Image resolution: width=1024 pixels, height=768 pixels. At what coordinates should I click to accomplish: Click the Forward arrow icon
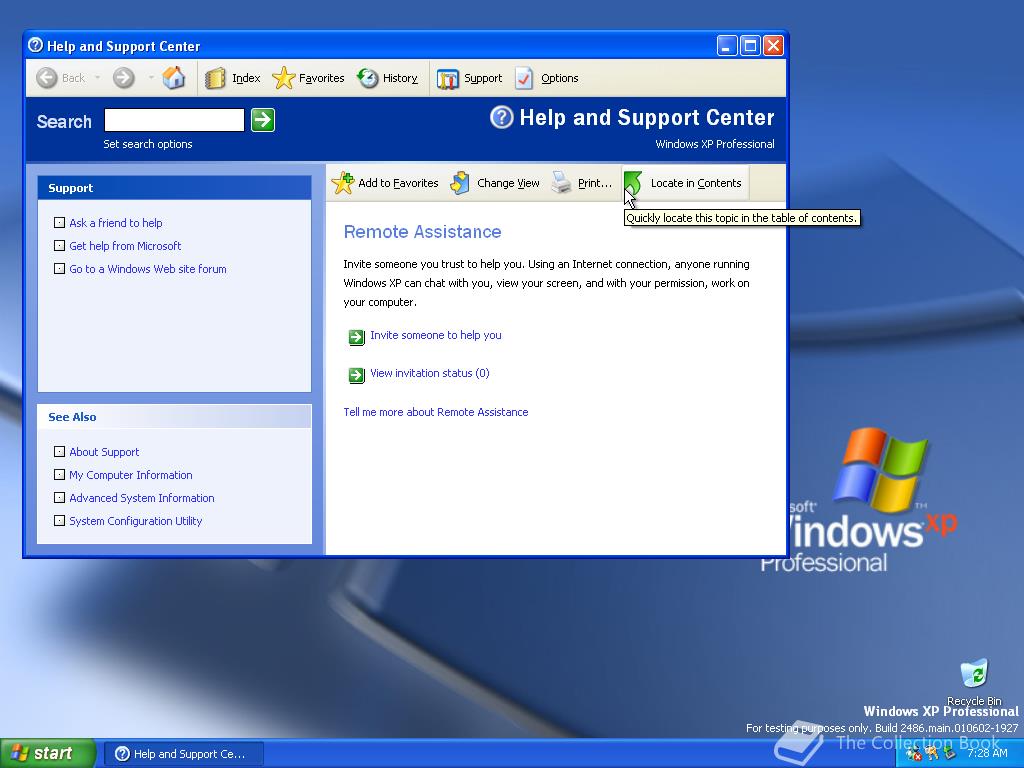[x=123, y=78]
